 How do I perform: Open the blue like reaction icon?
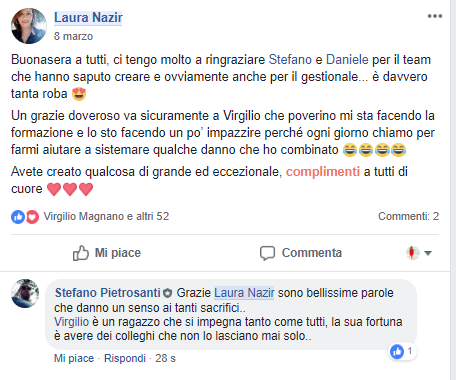pyautogui.click(x=18, y=217)
